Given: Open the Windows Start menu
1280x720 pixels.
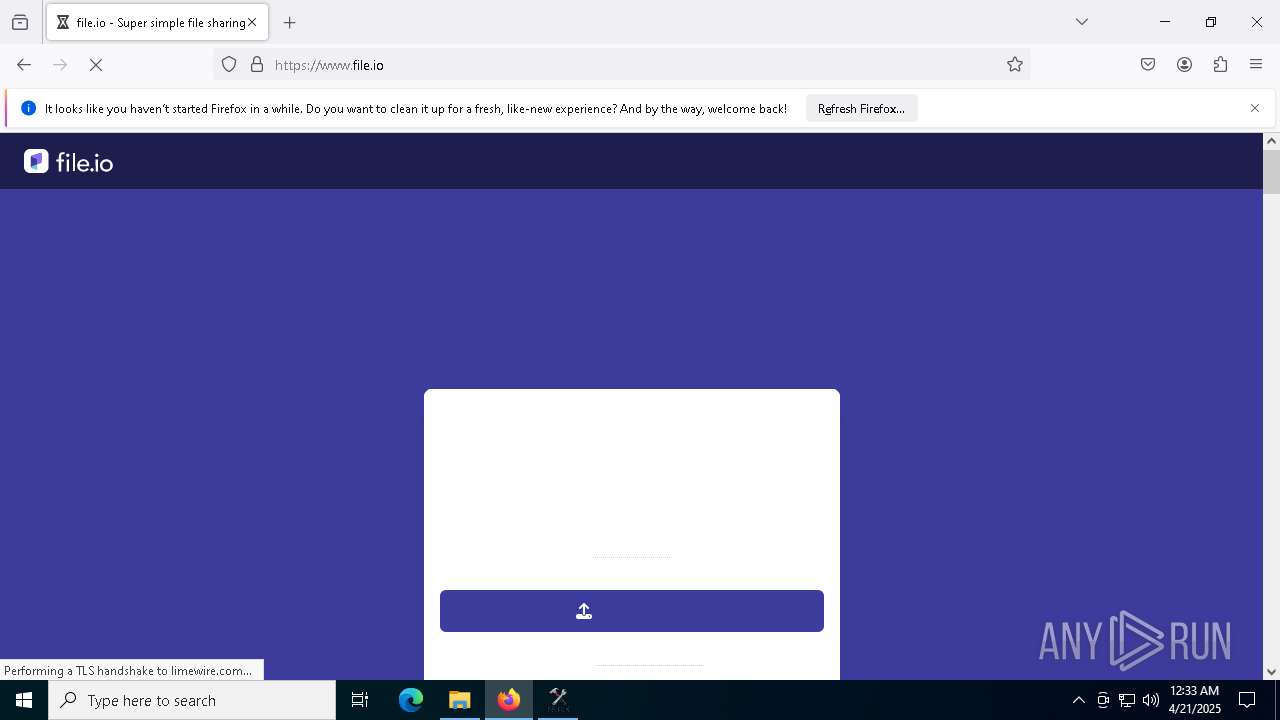Looking at the screenshot, I should point(24,700).
